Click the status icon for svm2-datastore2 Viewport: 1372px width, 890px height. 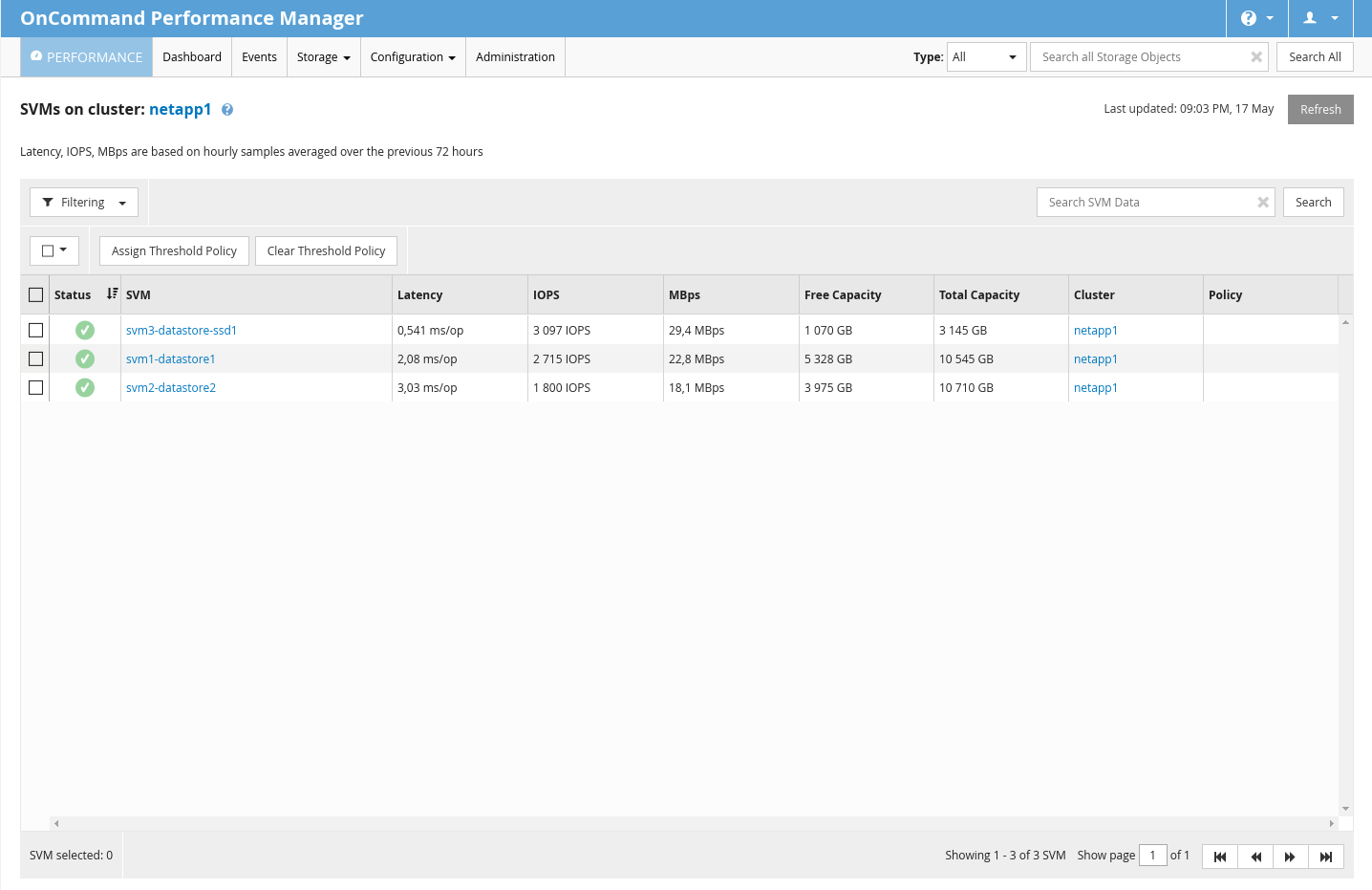click(85, 387)
